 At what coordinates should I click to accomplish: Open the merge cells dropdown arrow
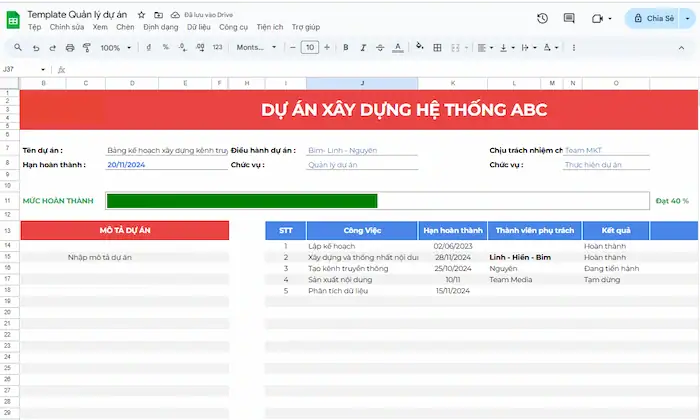[467, 48]
